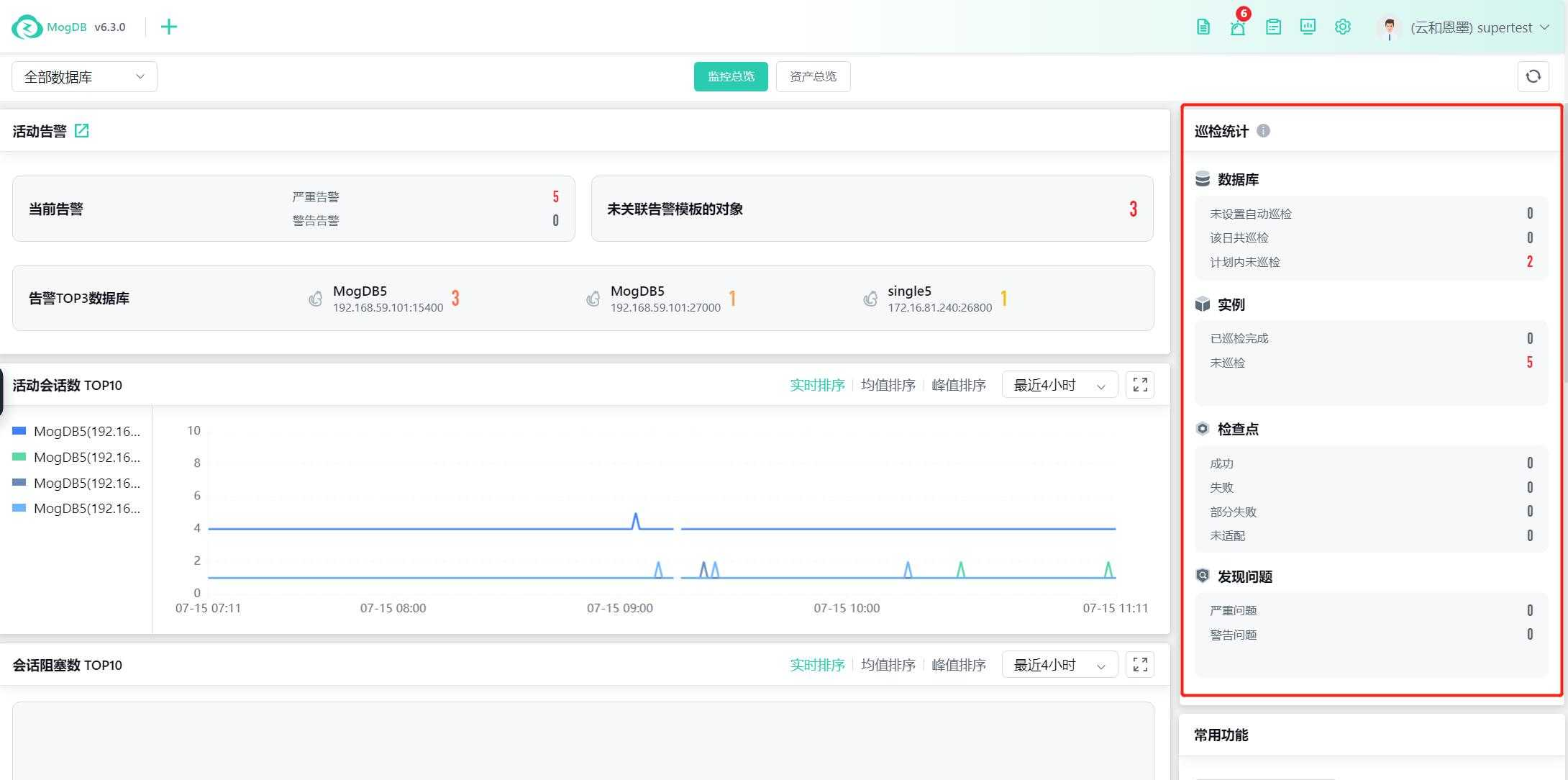Click 未巡检 instance value 5

1530,363
